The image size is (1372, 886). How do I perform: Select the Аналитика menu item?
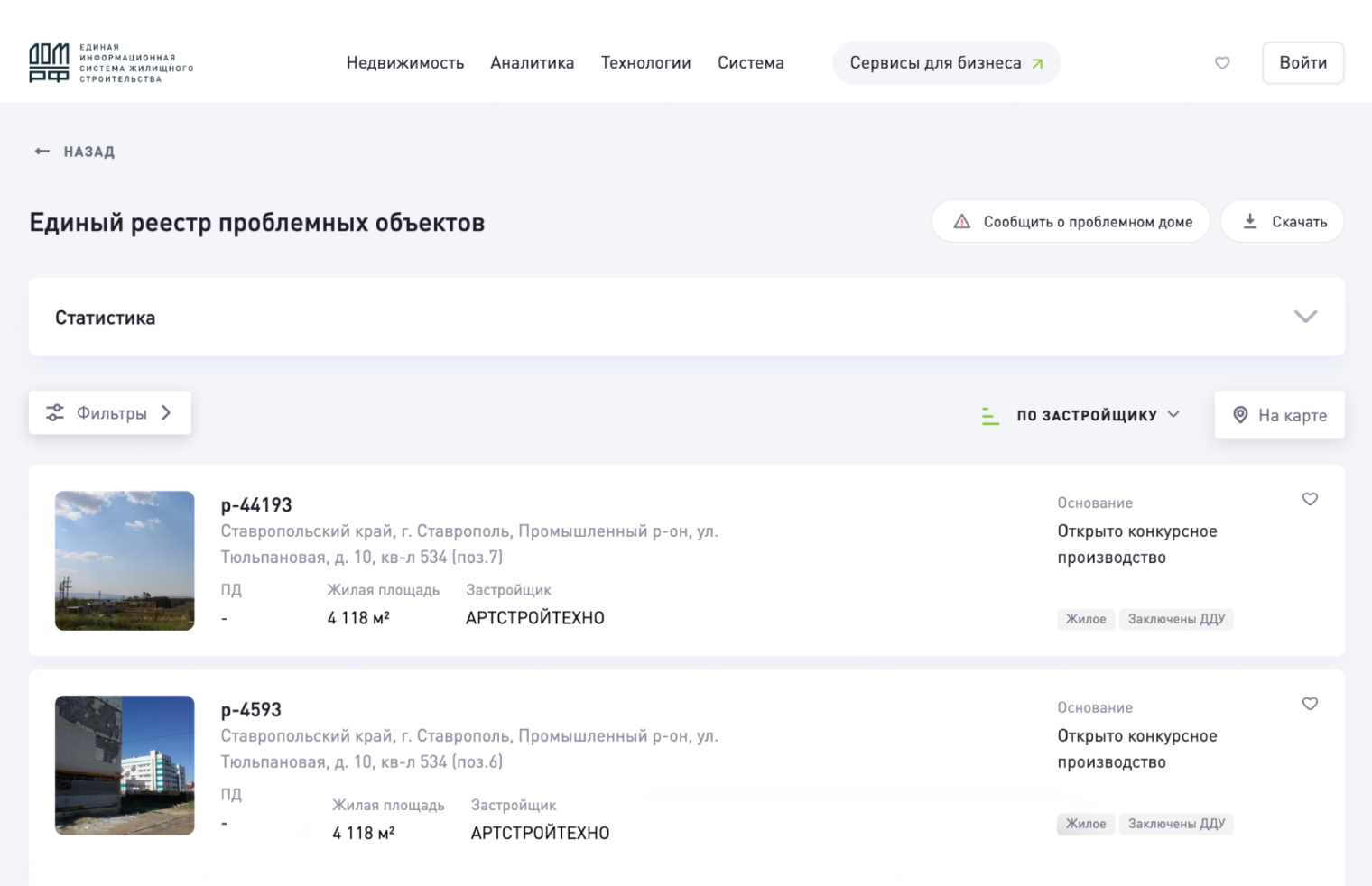(533, 62)
